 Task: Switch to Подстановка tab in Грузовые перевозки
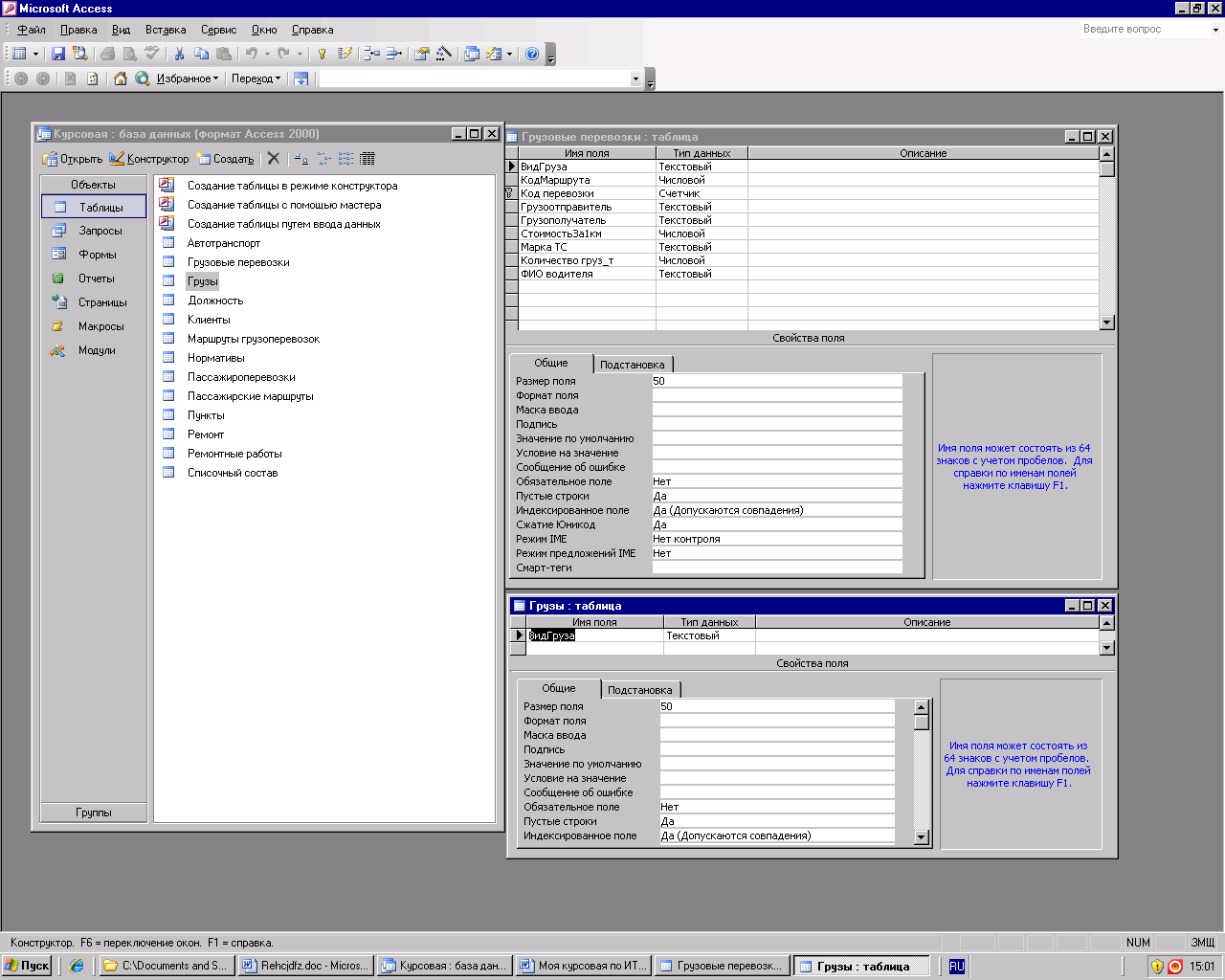pyautogui.click(x=632, y=365)
